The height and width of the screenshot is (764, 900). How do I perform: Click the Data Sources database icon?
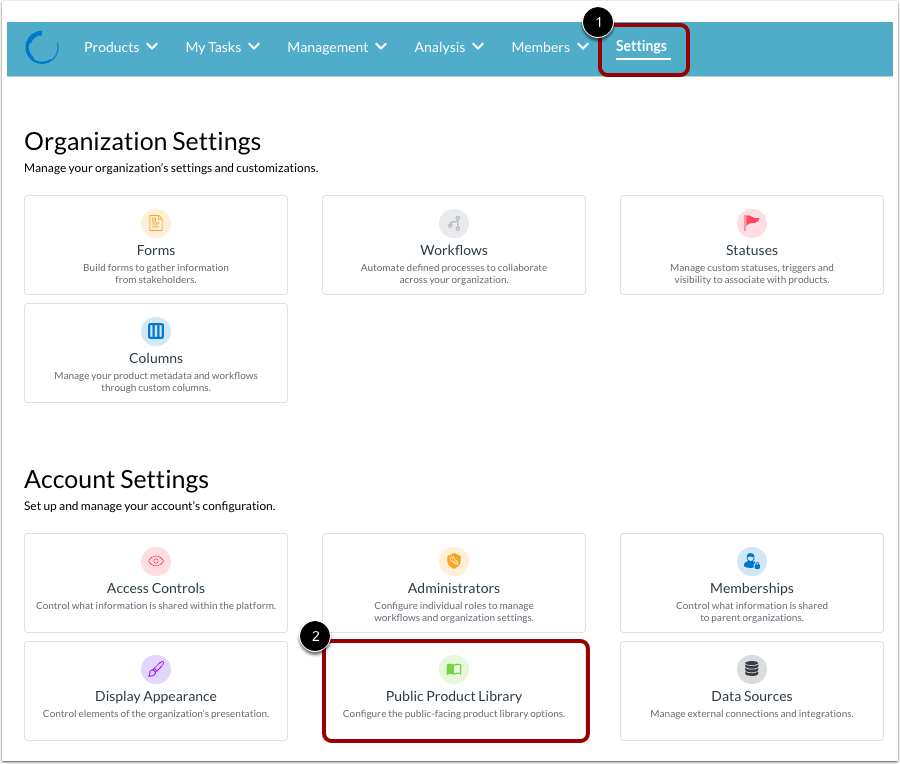[751, 669]
